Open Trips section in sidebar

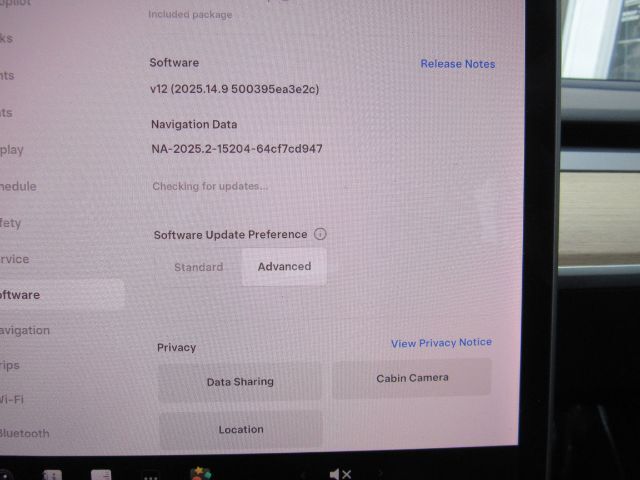click(x=10, y=366)
